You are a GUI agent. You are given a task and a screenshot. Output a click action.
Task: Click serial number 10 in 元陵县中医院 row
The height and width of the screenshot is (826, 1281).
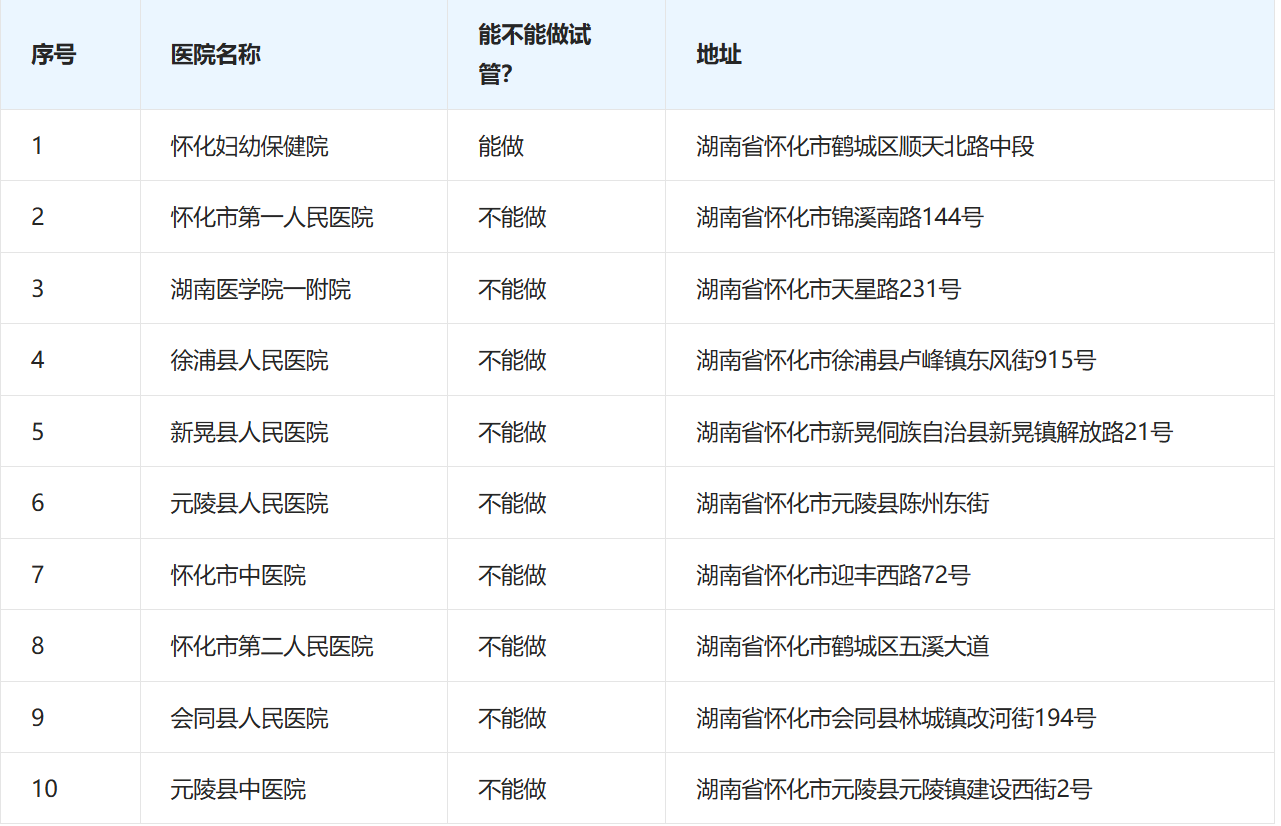[x=44, y=789]
